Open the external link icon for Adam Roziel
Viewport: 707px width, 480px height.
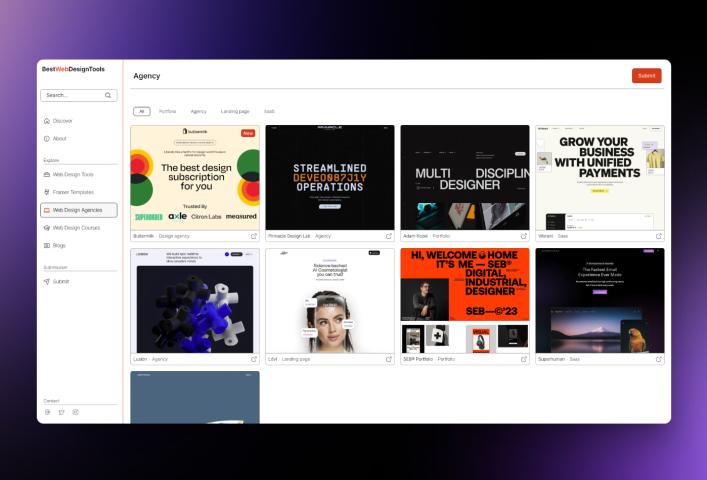(x=523, y=236)
